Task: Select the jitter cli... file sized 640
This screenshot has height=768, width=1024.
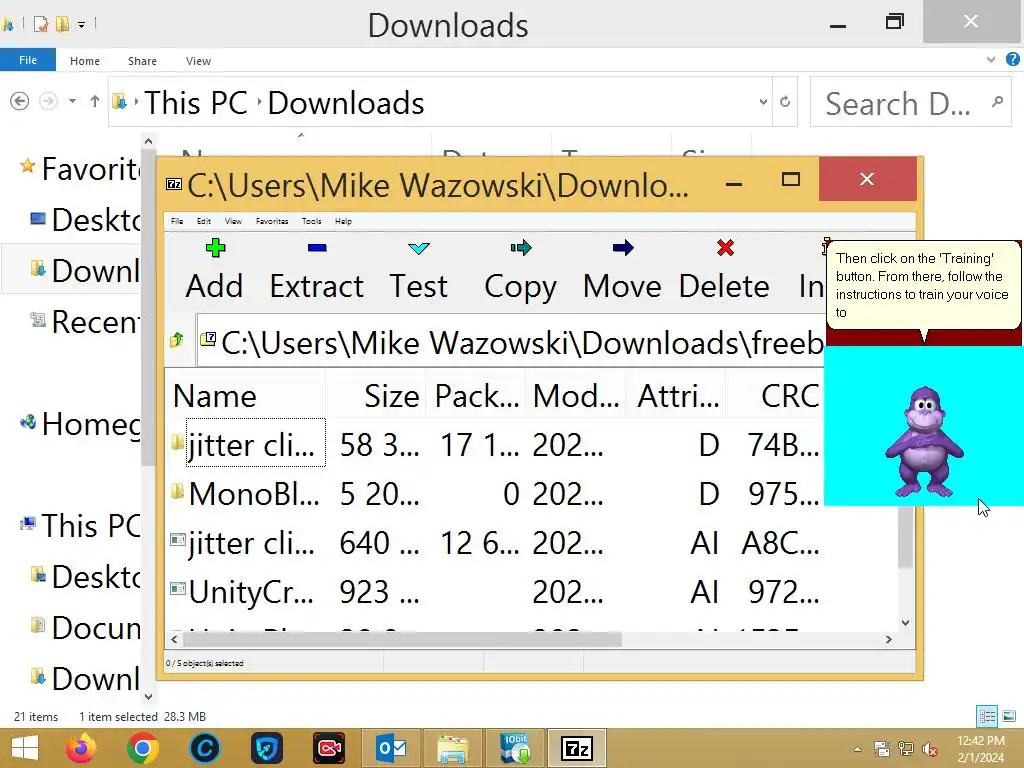Action: point(495,543)
